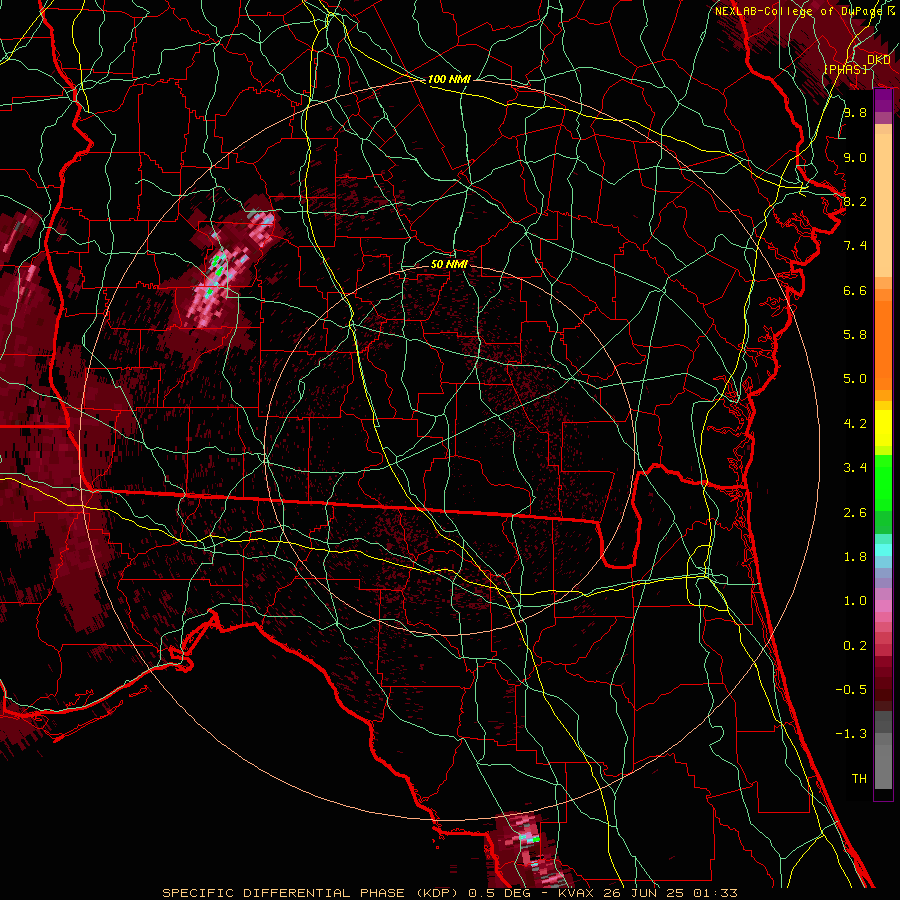The image size is (900, 900).
Task: Pick the pink band of the color bar
Action: [883, 606]
